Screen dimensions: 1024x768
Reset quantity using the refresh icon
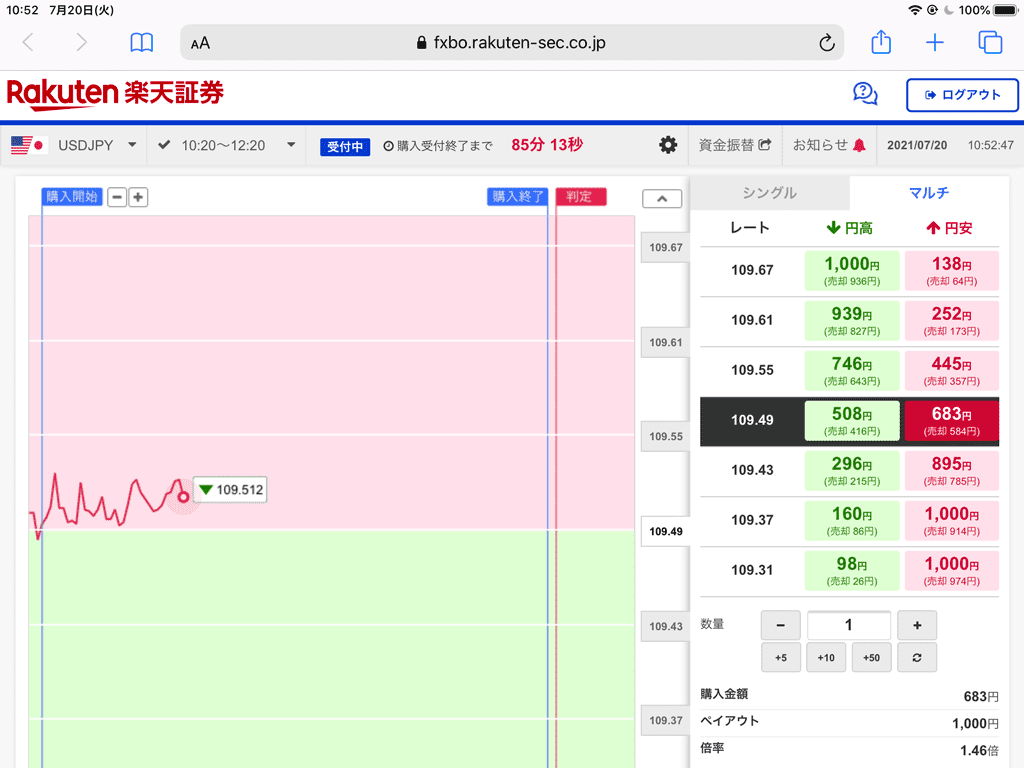tap(917, 657)
